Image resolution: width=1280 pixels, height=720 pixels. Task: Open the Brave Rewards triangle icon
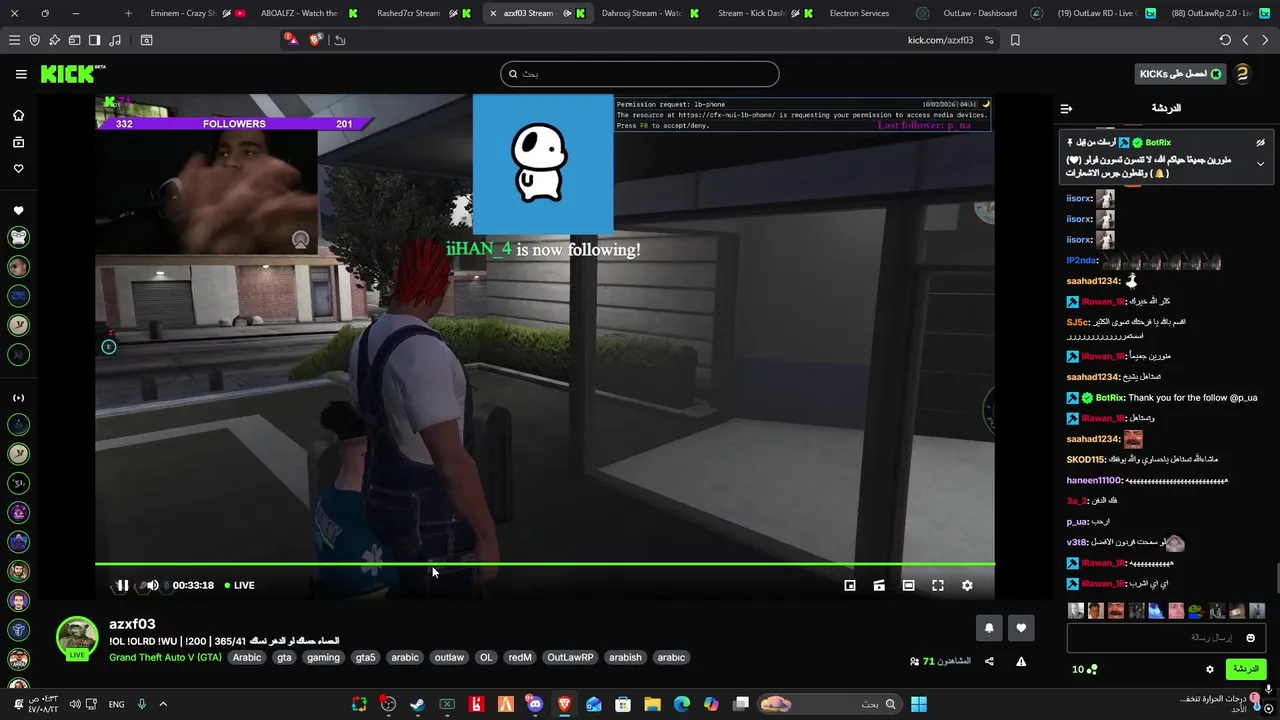(x=290, y=39)
